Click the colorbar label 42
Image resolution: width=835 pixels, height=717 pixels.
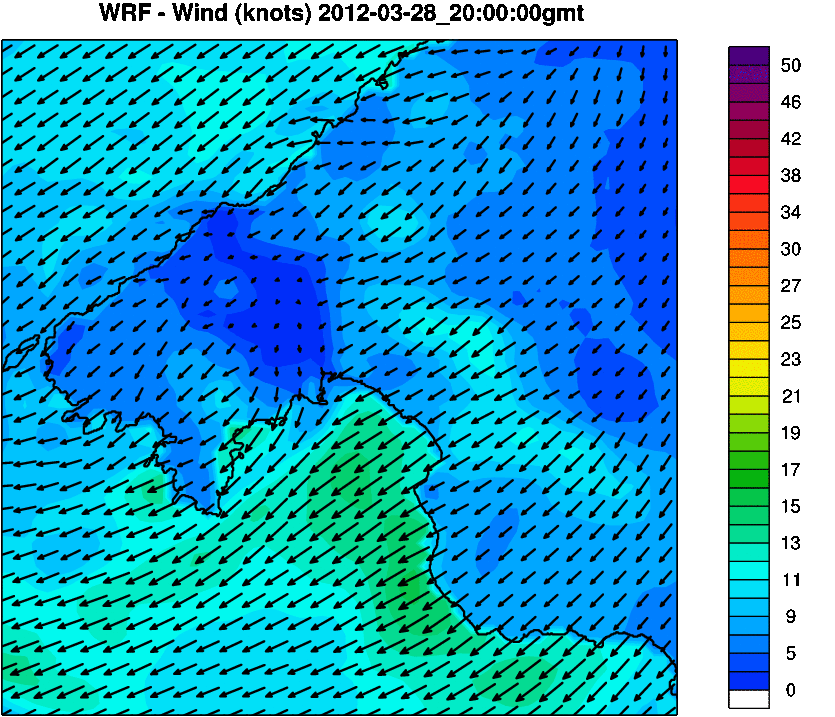tap(791, 138)
